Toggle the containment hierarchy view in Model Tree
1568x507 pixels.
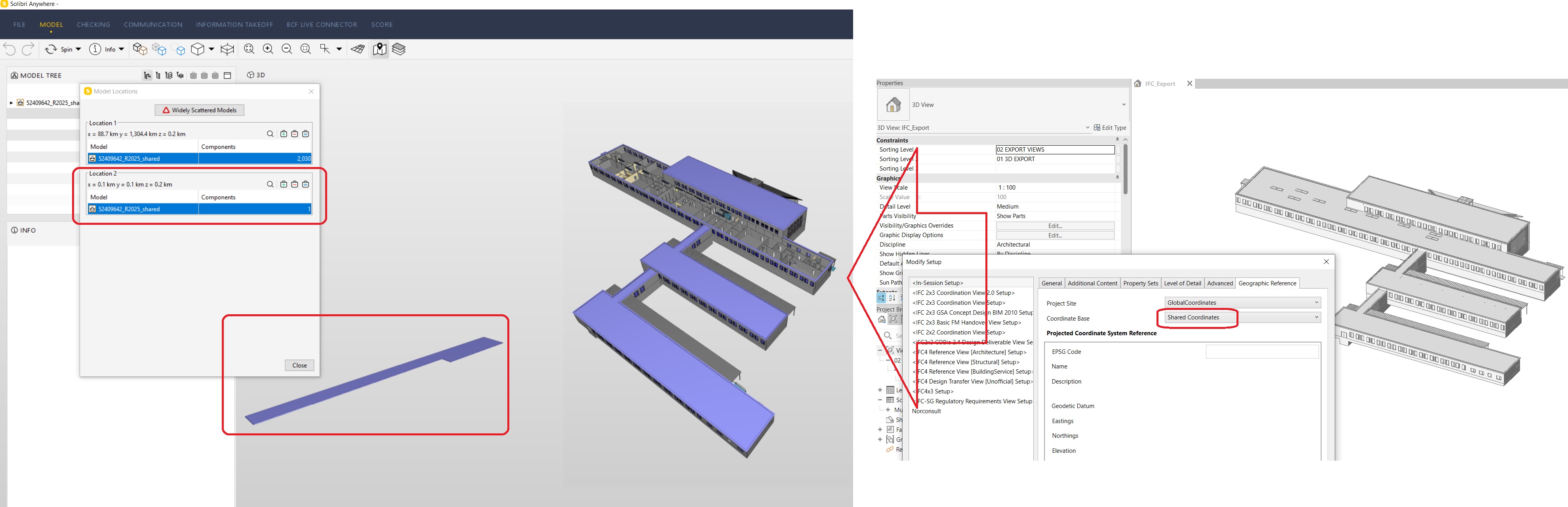[x=148, y=75]
